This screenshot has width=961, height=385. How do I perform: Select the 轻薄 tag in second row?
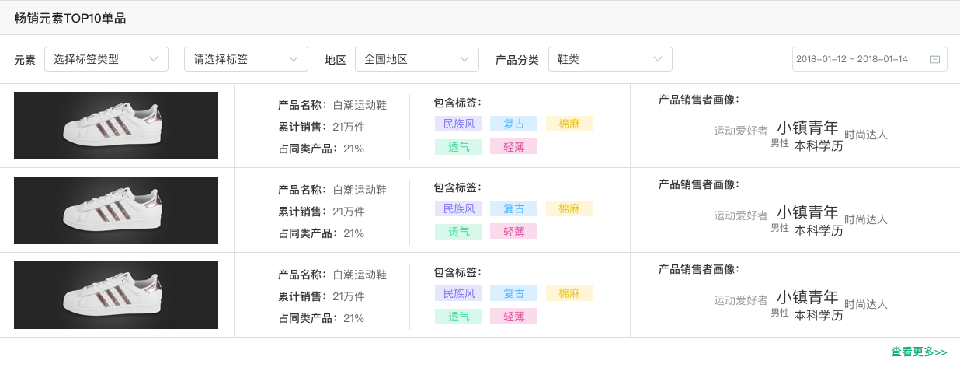coord(514,232)
